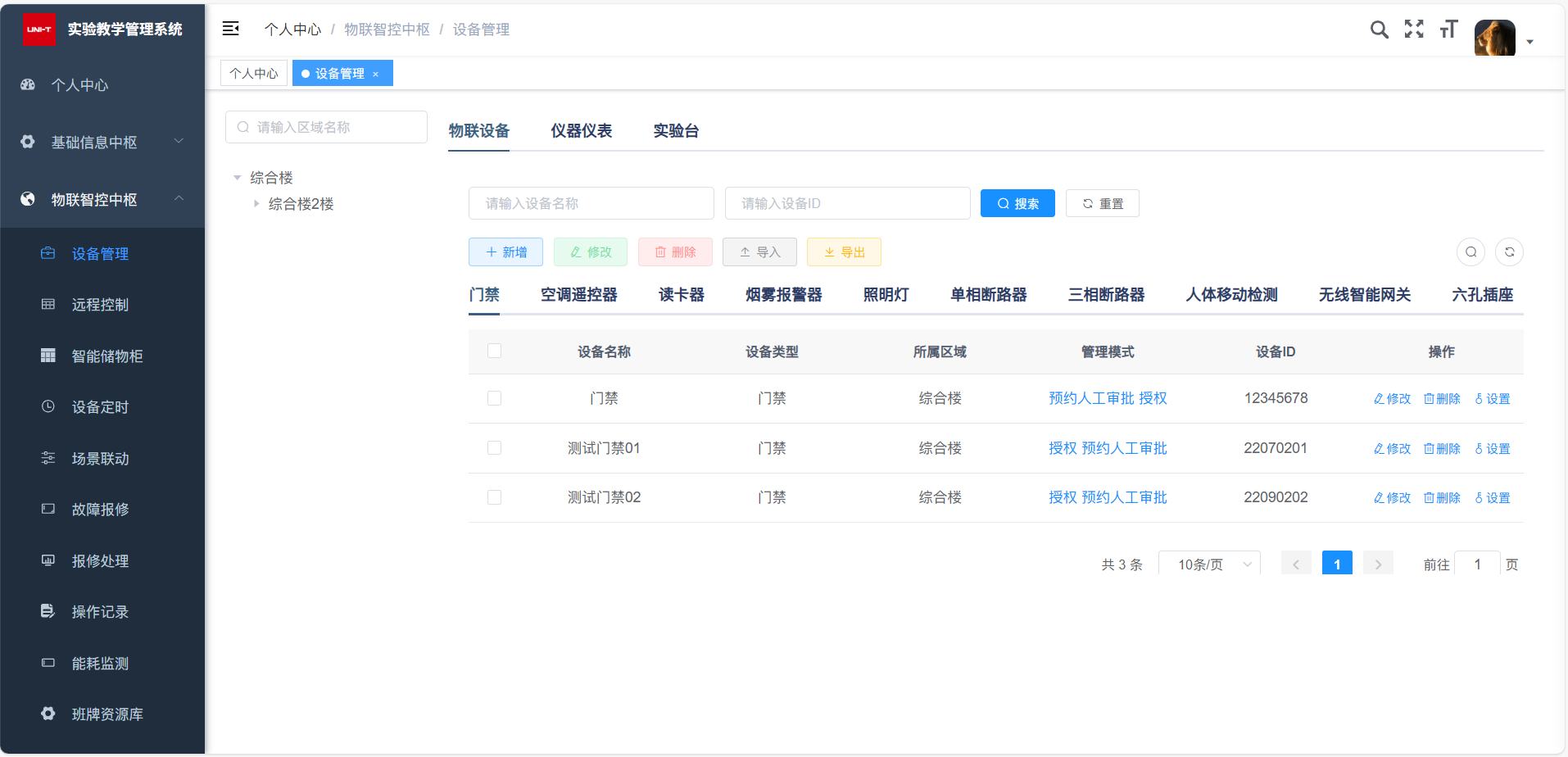
Task: Click the 请输入设备名称 input field
Action: coord(591,204)
